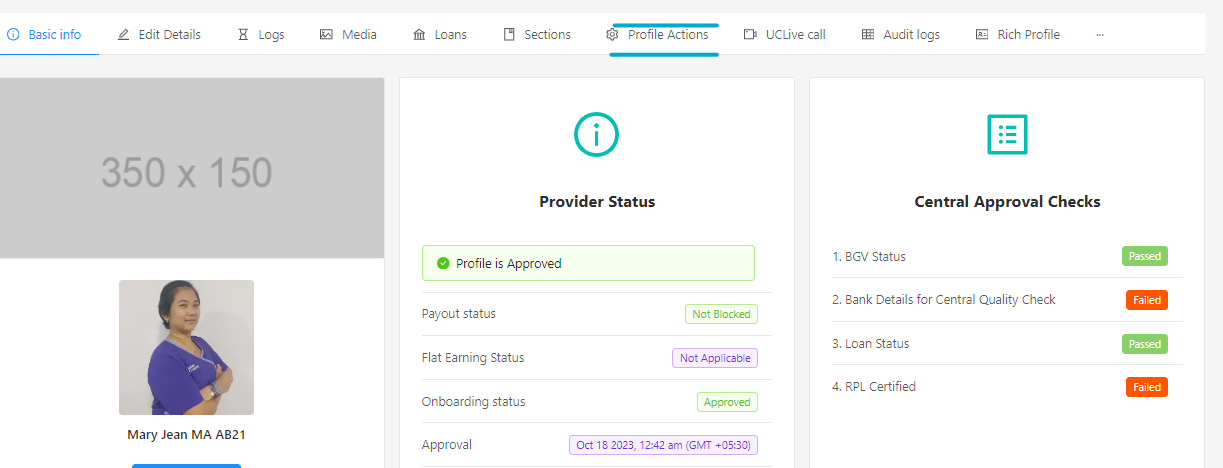The image size is (1223, 468).
Task: Click the Logs hourglass icon
Action: (x=244, y=34)
